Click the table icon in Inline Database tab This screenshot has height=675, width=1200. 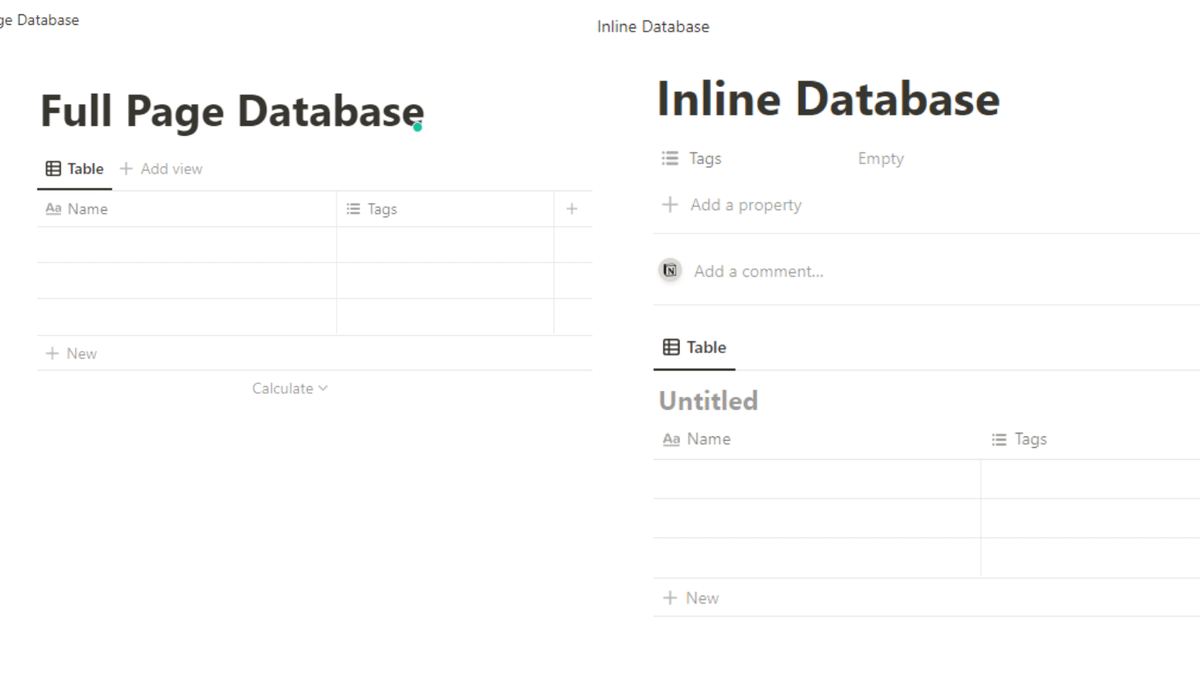click(x=672, y=347)
